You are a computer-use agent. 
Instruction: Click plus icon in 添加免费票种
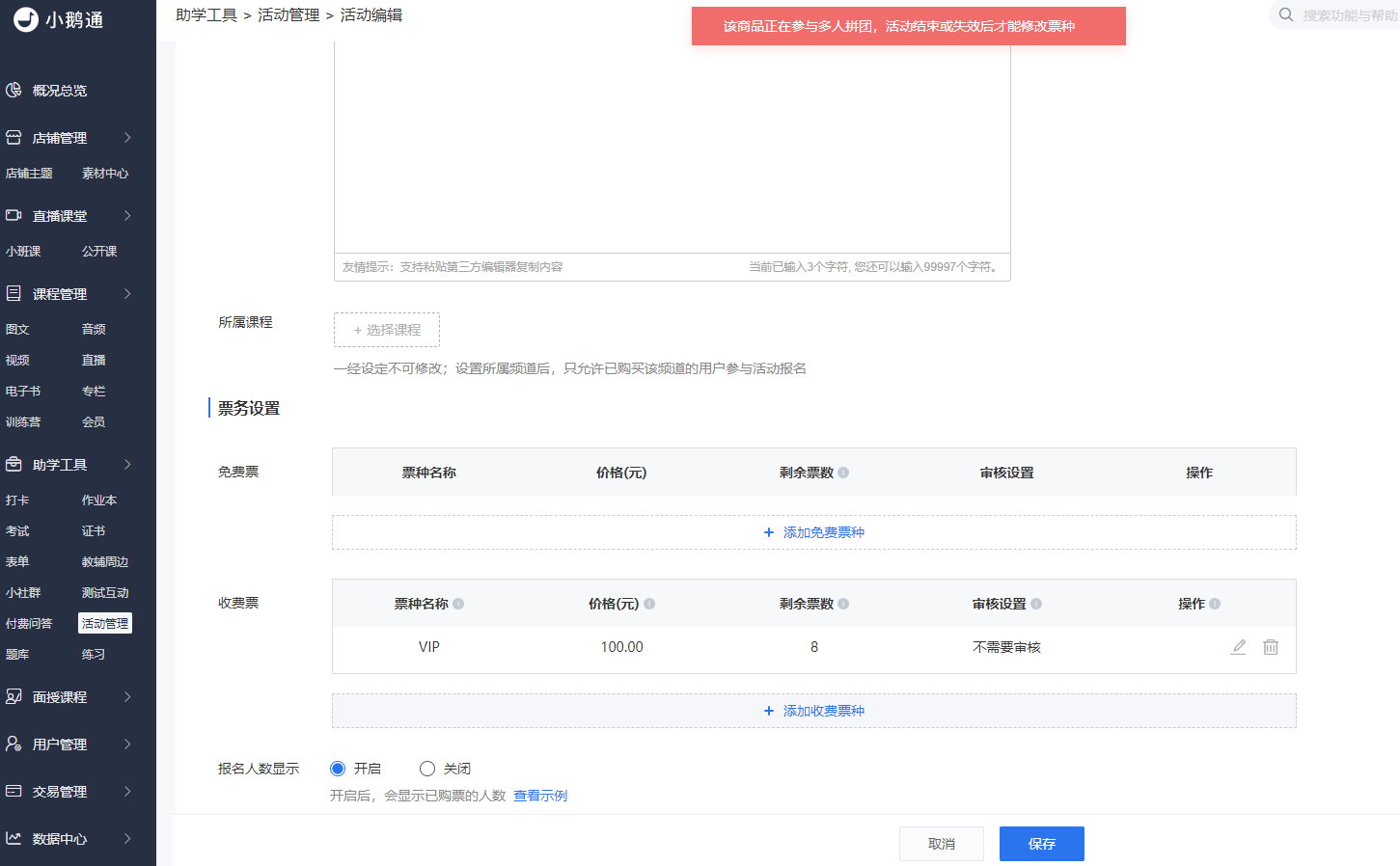769,532
